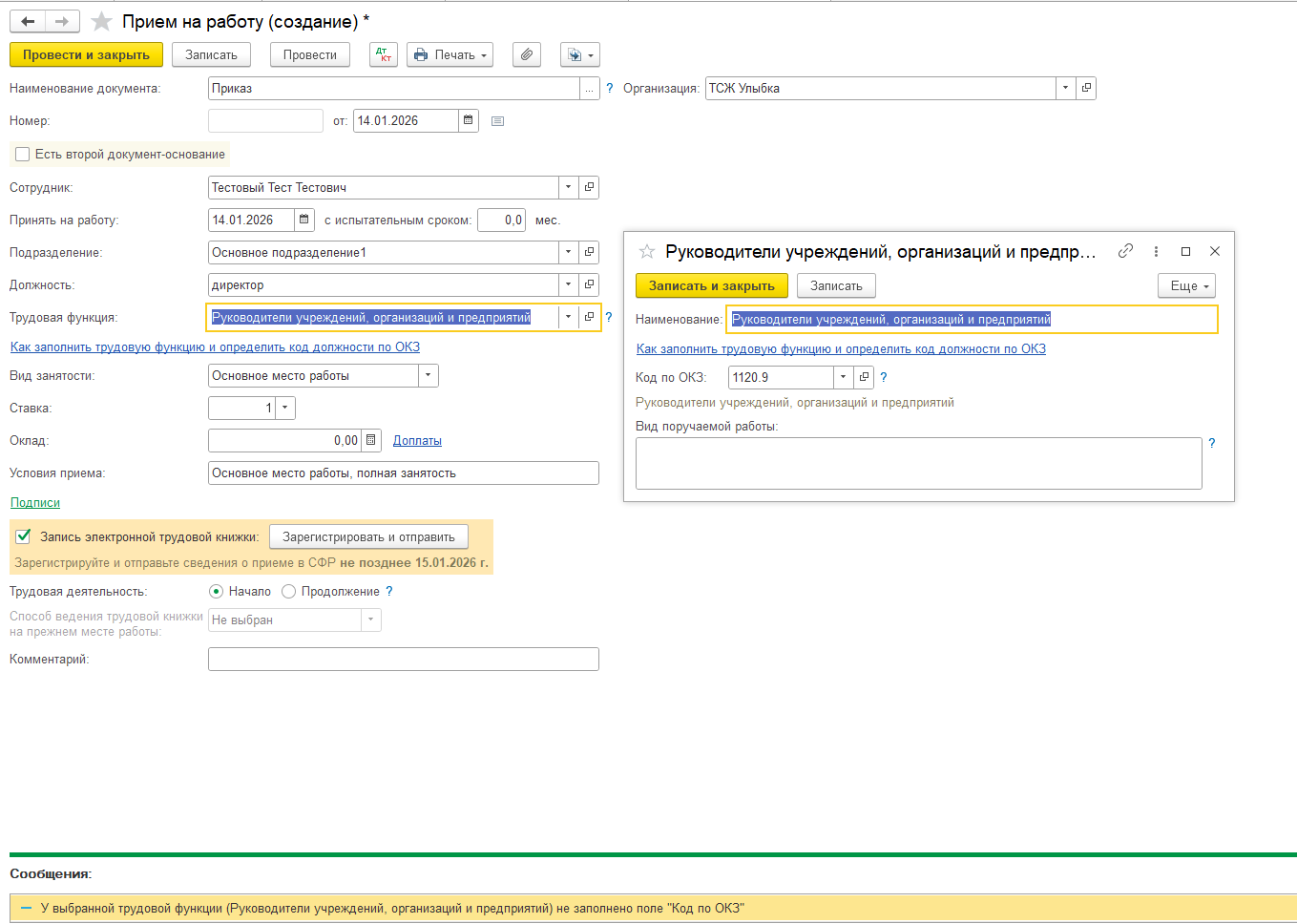This screenshot has height=924, width=1297.
Task: Click the calculator icon in Оклад field
Action: point(371,440)
